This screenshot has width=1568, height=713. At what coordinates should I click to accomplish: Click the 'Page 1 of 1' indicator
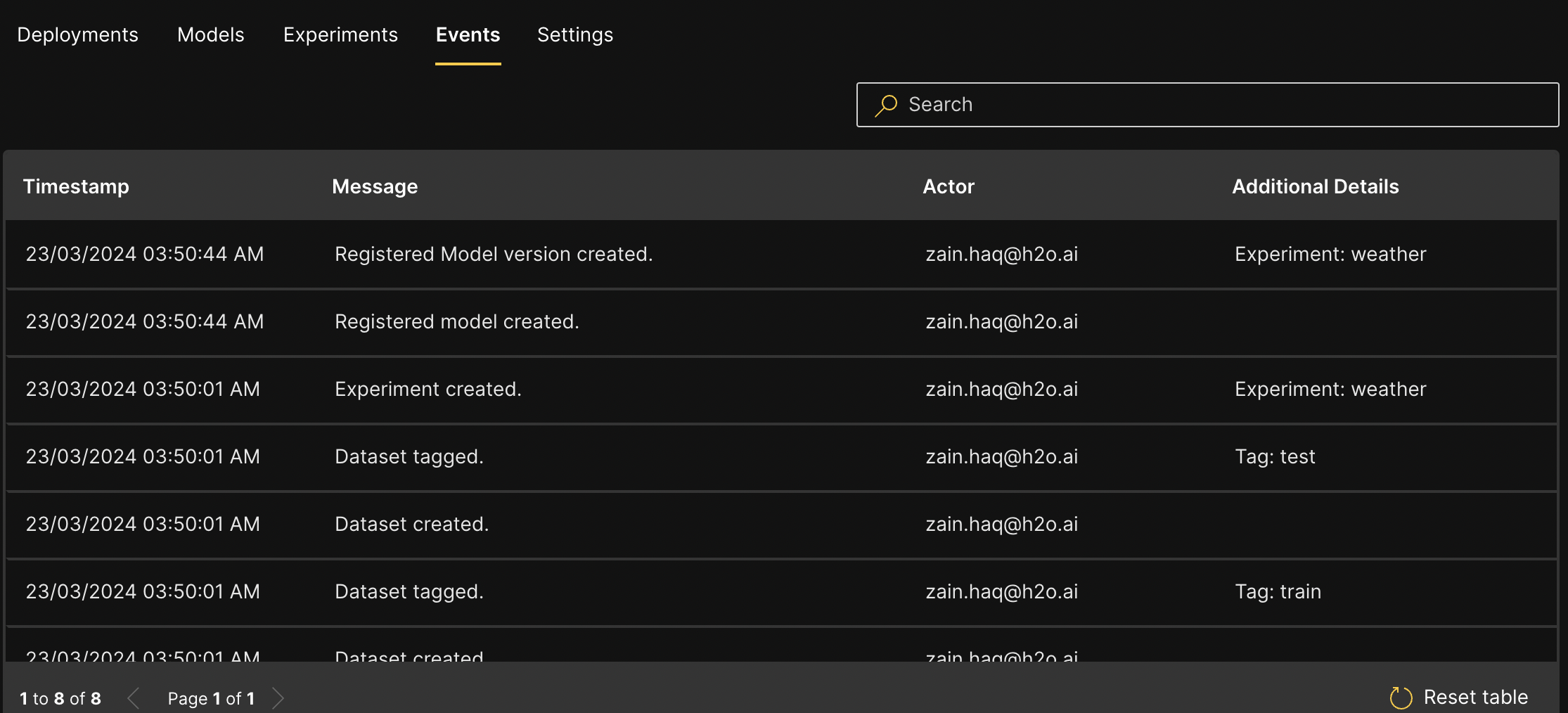click(x=211, y=698)
